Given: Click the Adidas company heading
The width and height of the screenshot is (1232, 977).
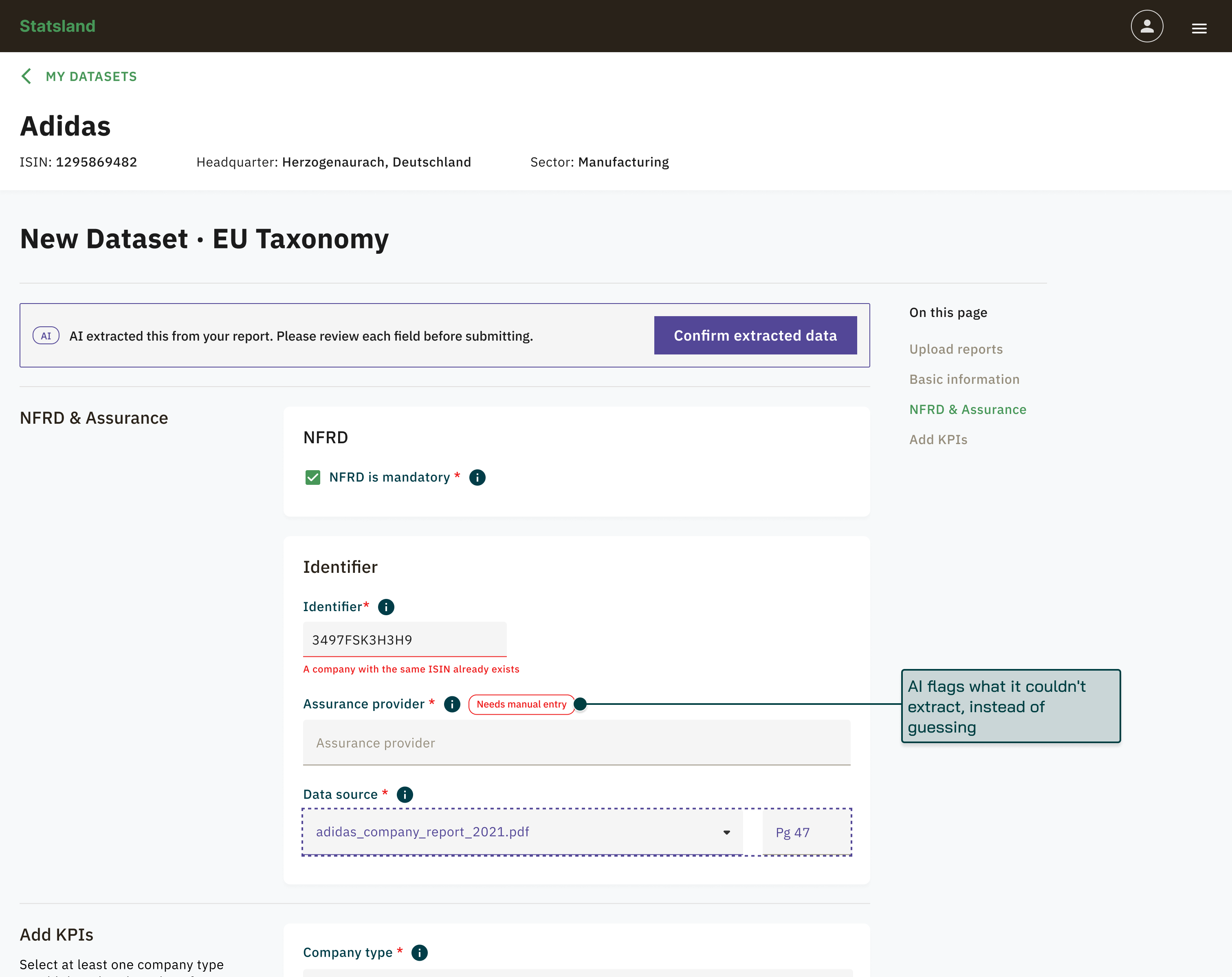Looking at the screenshot, I should [x=65, y=126].
